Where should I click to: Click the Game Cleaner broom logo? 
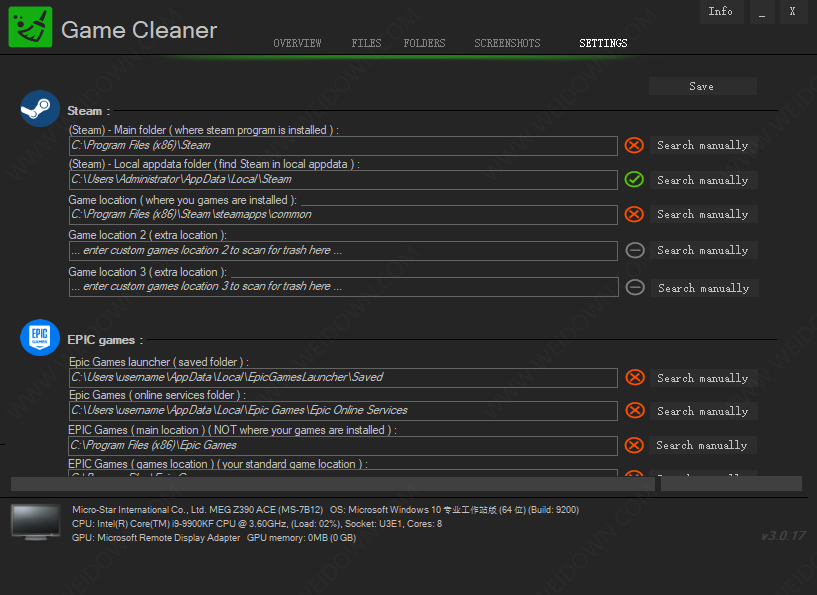pyautogui.click(x=30, y=27)
